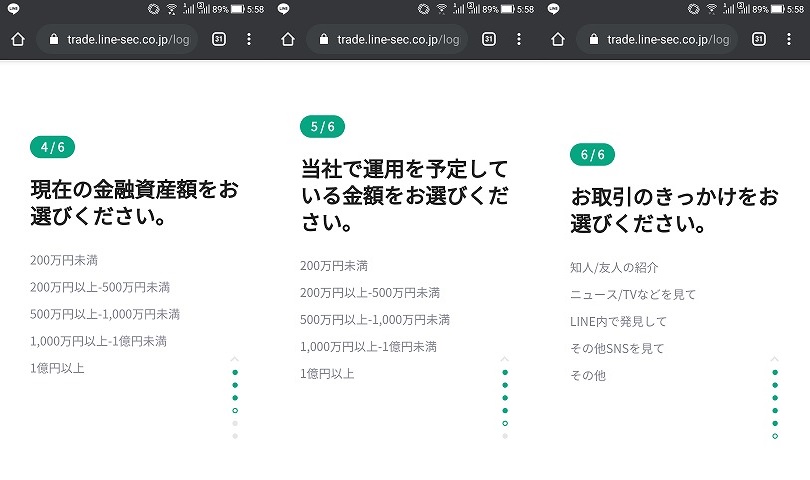Tap the 5:58 clock on the 4/6 screen status bar
Viewport: 810px width, 480px height.
tap(255, 9)
